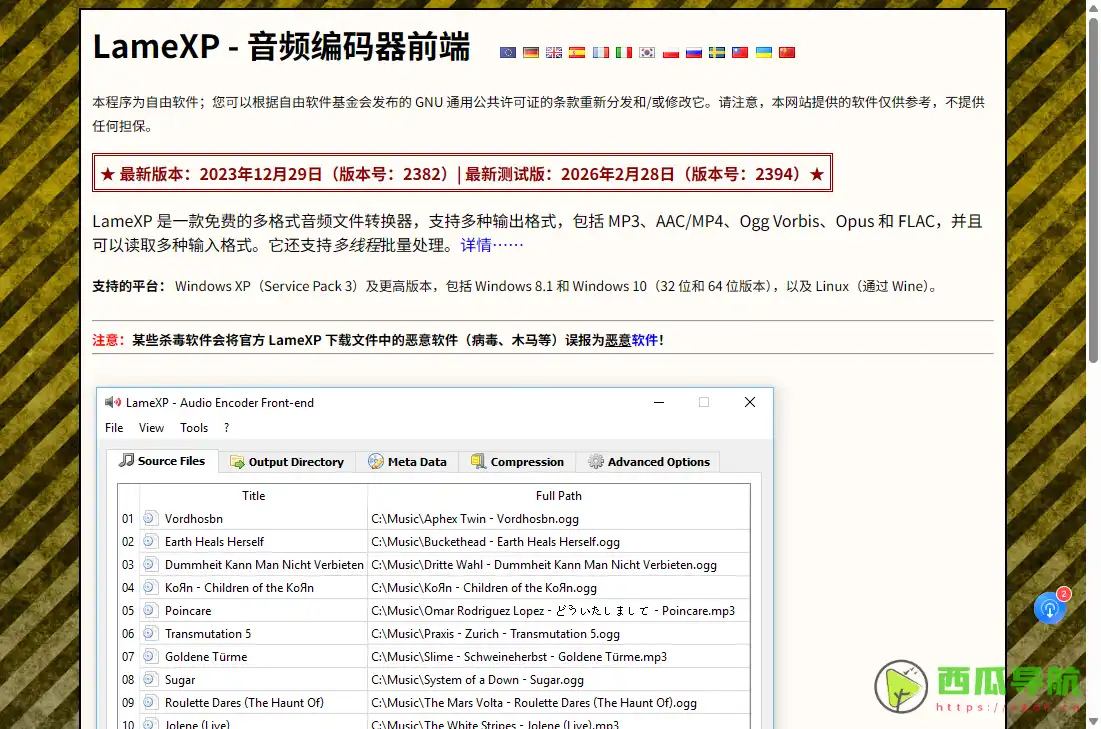Click the file icon beside Sugar title
1101x729 pixels.
[150, 679]
